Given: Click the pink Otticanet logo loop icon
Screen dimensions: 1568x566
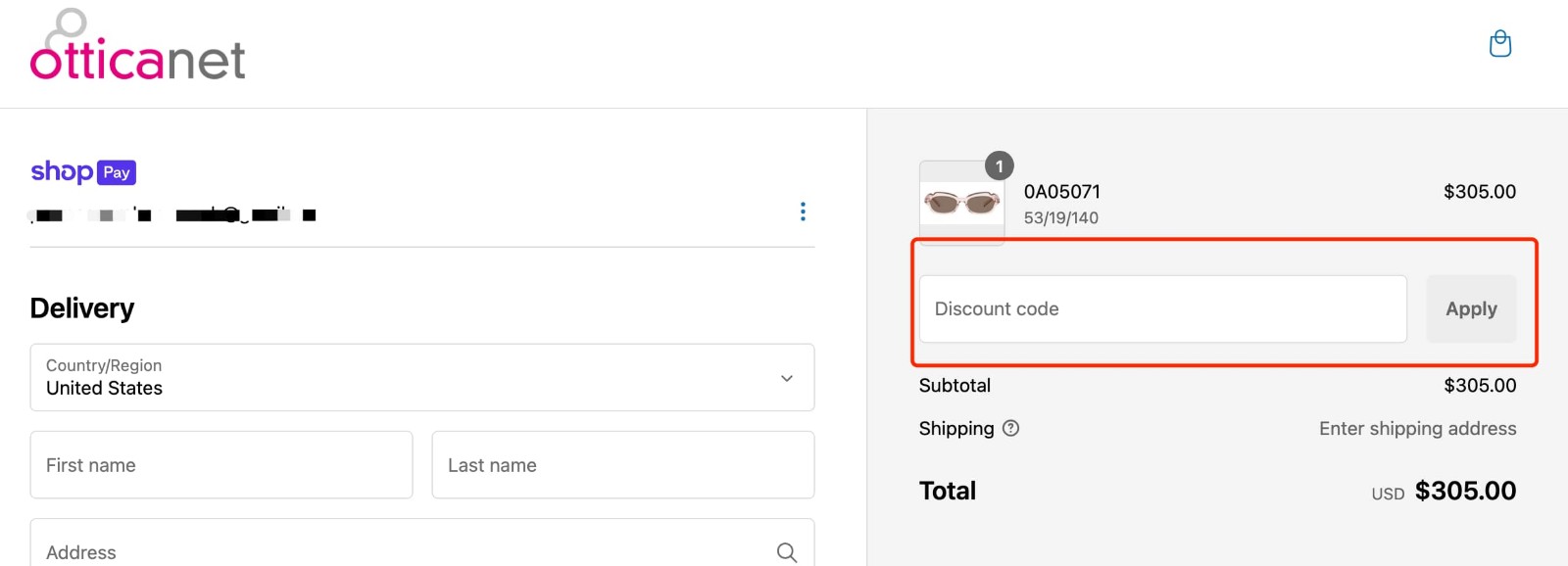Looking at the screenshot, I should 66,25.
